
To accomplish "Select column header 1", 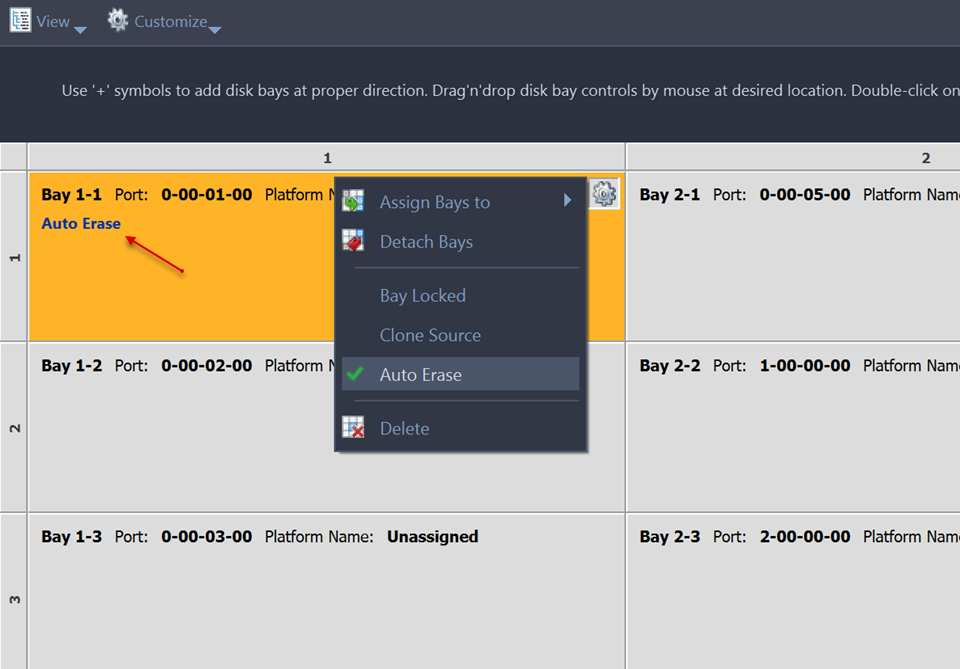I will point(327,157).
